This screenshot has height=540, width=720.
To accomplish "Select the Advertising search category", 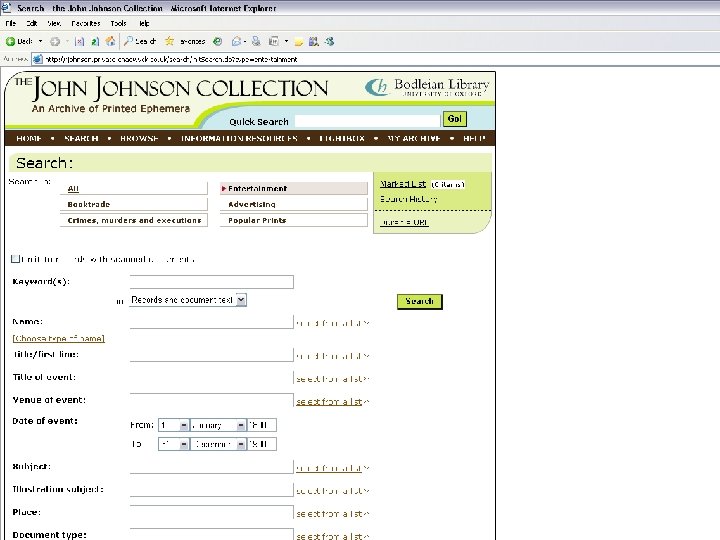I will click(294, 204).
